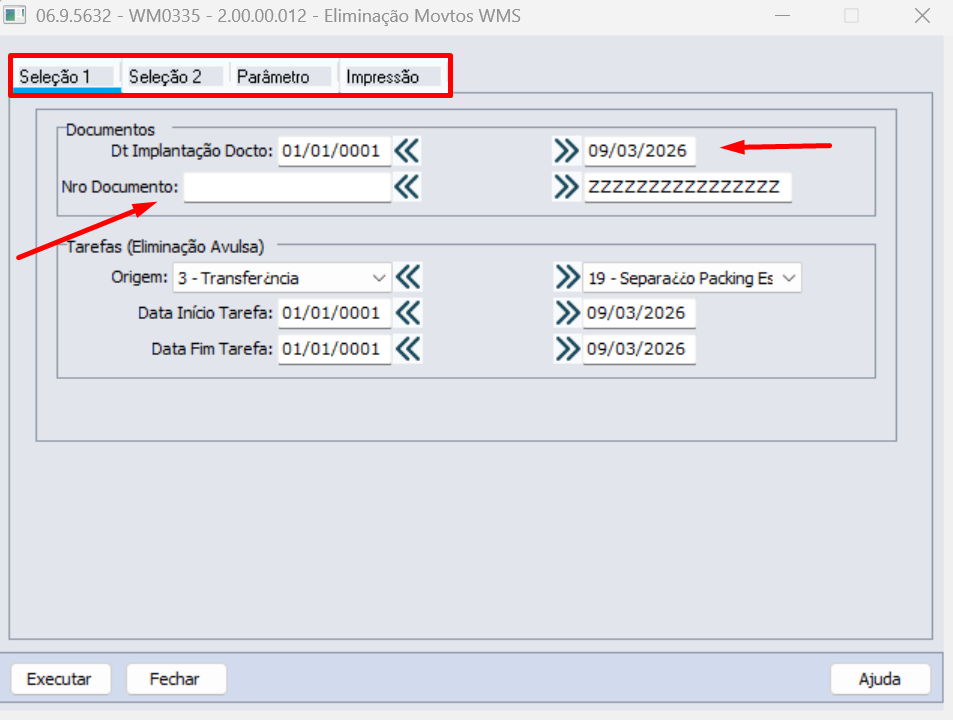Focus the empty Nro Documento start field
This screenshot has width=953, height=720.
(287, 187)
